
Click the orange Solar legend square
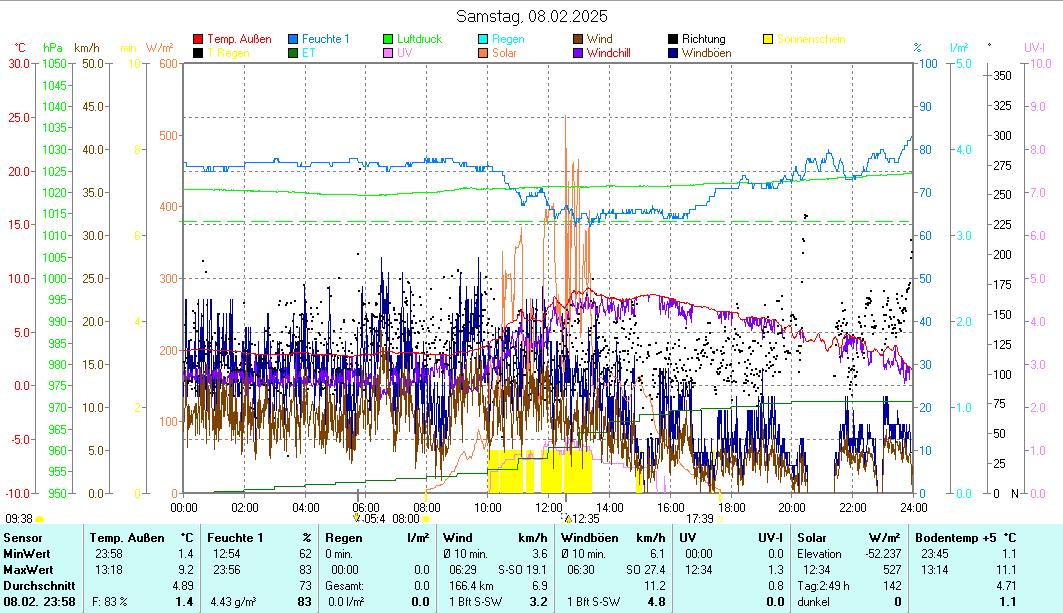pos(483,53)
